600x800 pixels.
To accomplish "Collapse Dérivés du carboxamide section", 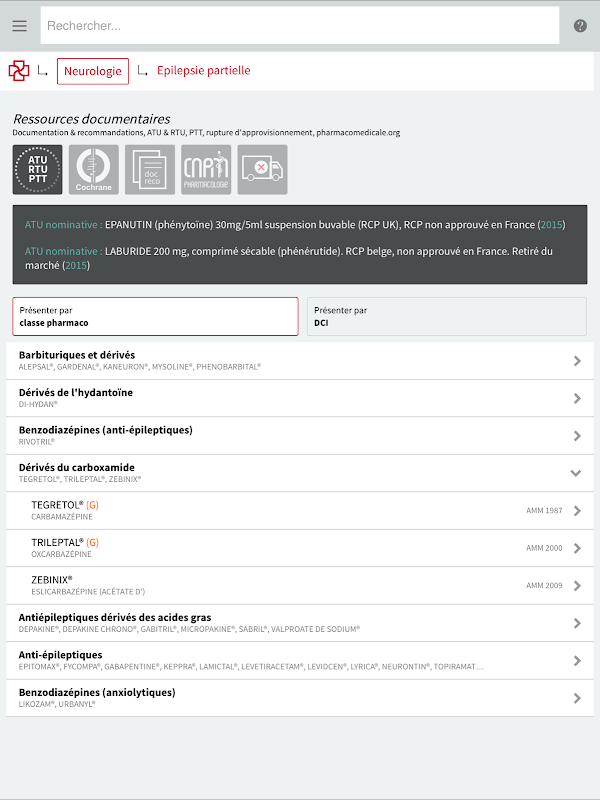I will (x=299, y=473).
